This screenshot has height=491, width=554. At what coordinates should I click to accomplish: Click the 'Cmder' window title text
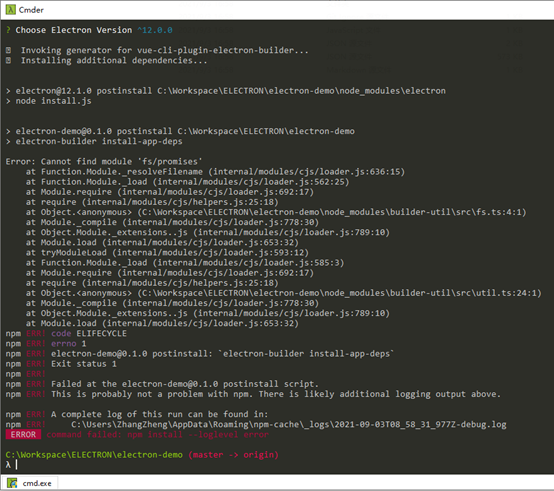tap(31, 10)
